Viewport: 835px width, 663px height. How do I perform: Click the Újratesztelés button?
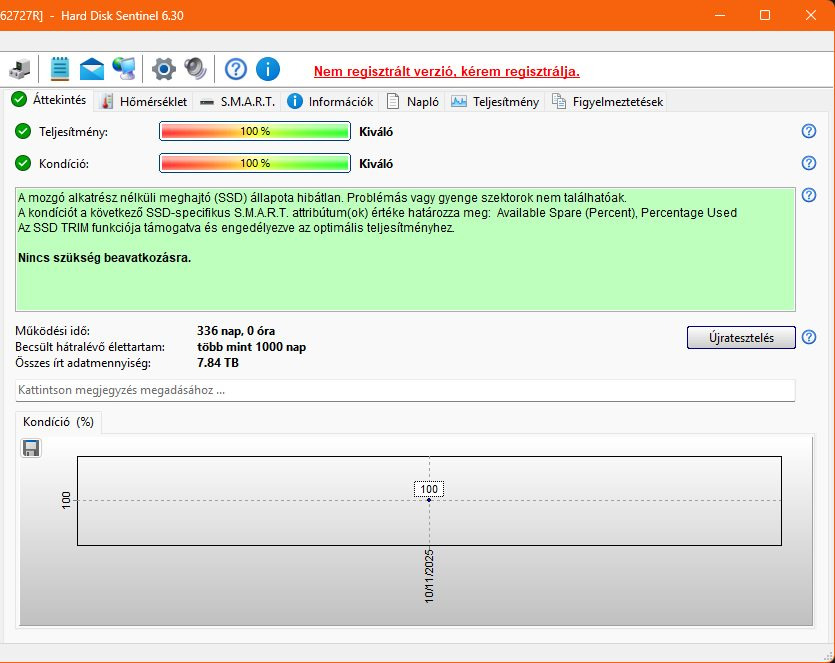point(741,338)
